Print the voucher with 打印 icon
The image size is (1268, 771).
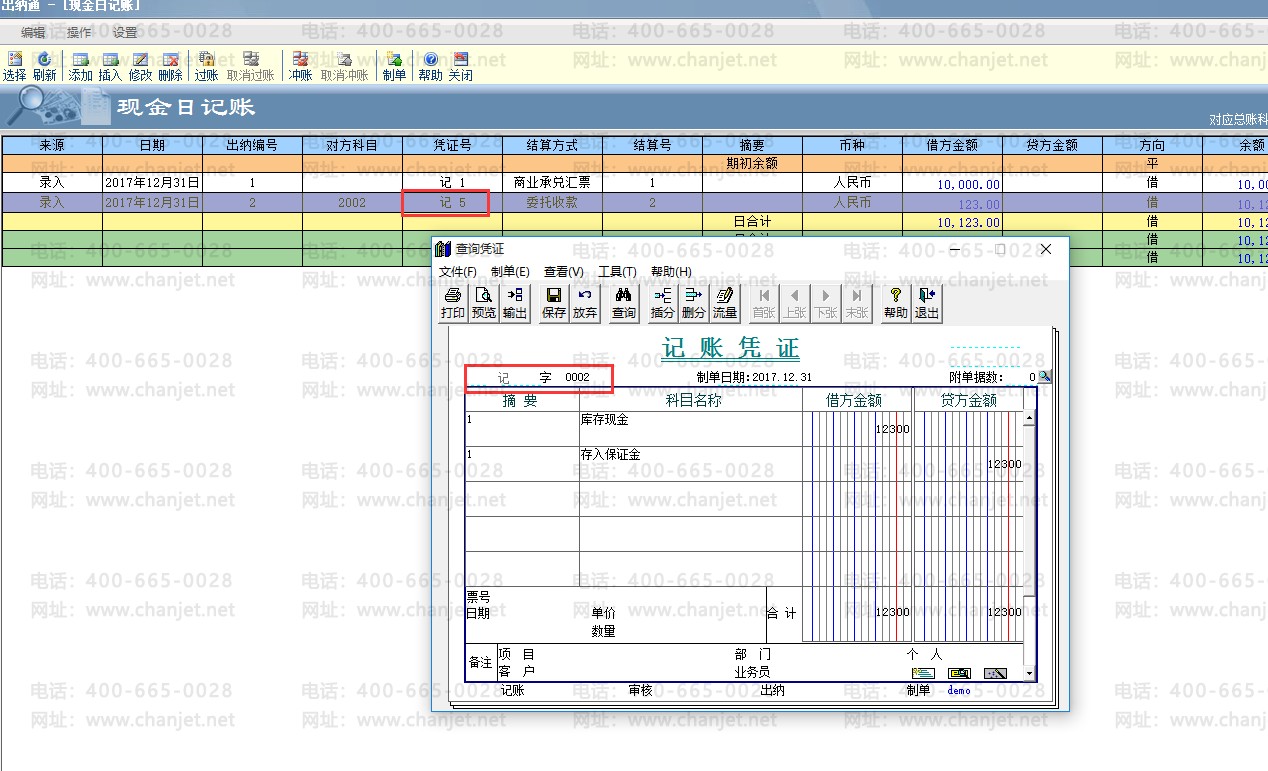[x=453, y=303]
